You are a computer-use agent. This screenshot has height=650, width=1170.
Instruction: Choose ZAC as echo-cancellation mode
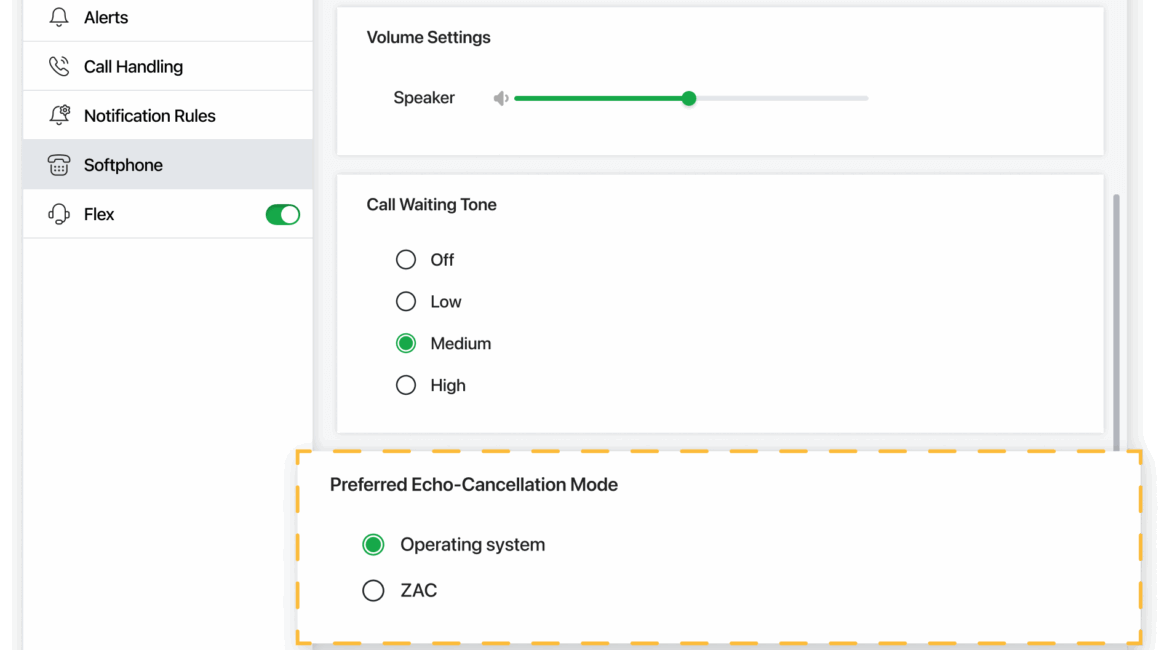(x=373, y=591)
